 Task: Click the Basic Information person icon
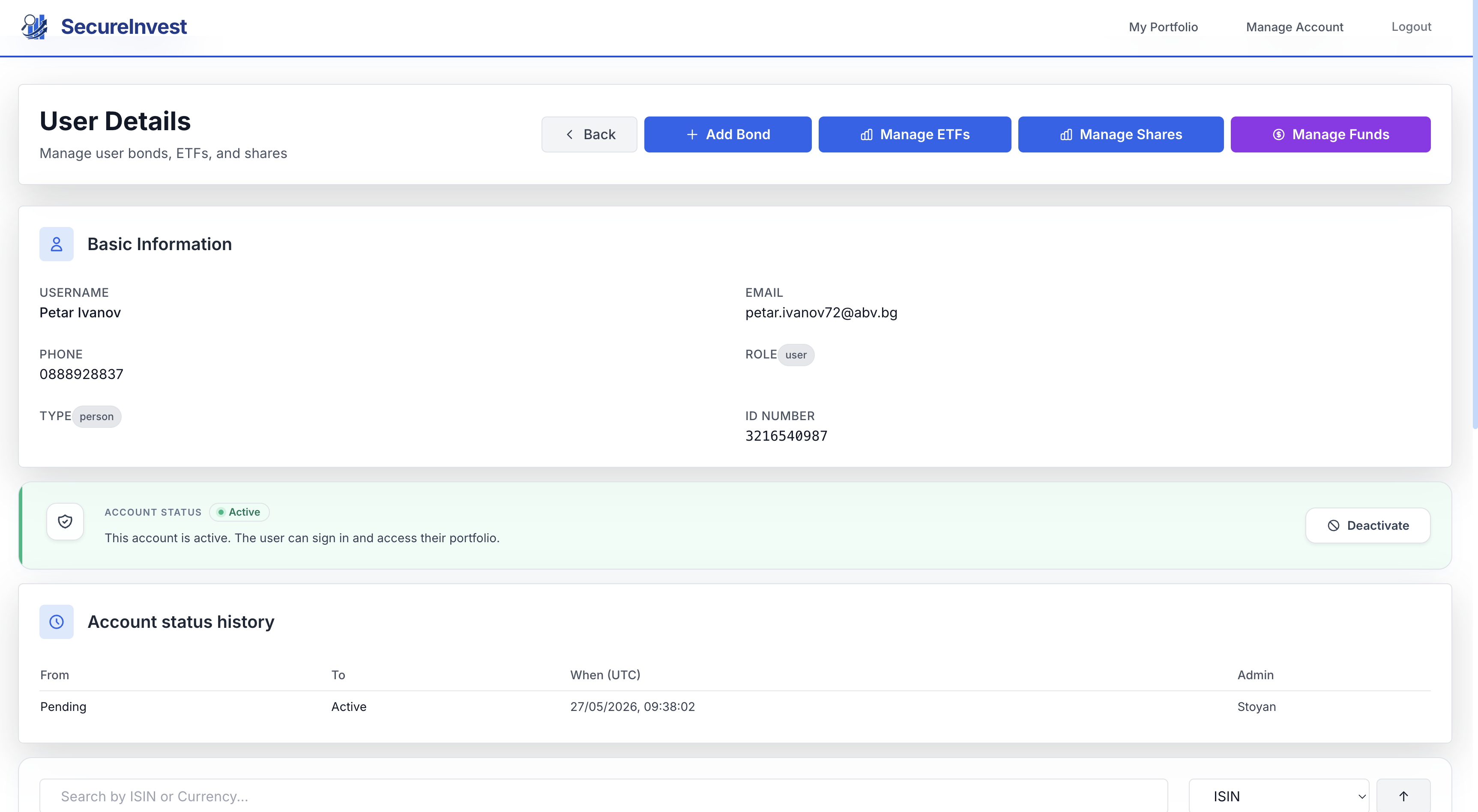56,244
